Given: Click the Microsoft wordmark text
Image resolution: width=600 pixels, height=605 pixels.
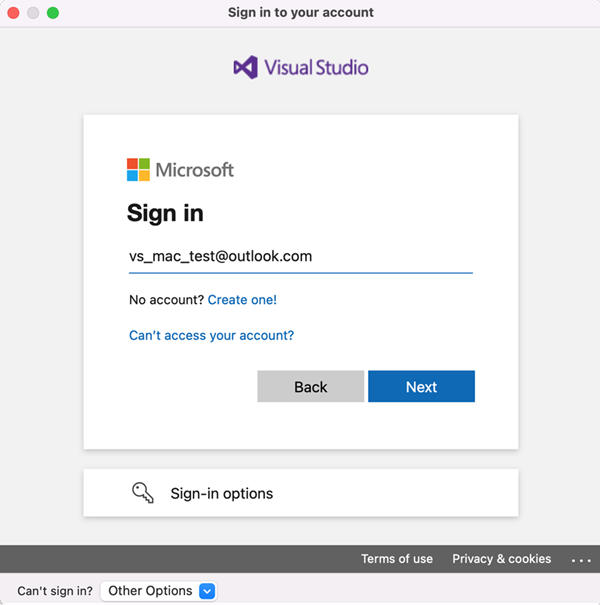Looking at the screenshot, I should (x=194, y=170).
